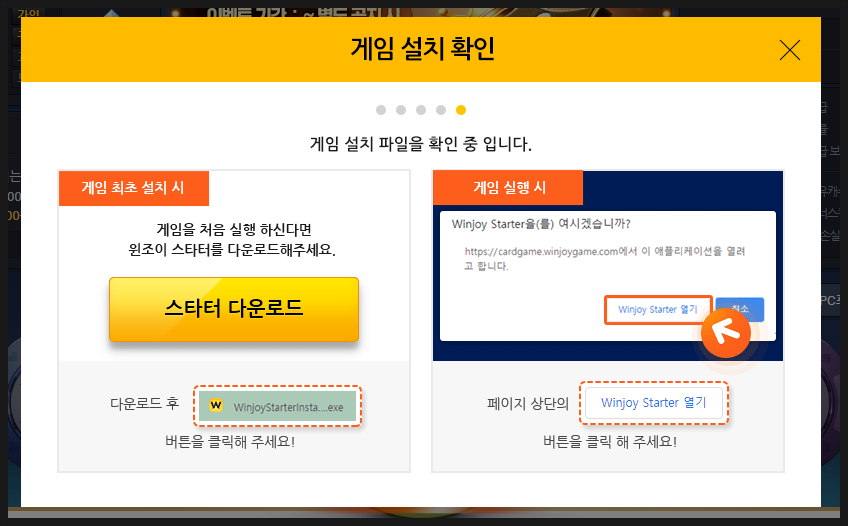Click the 스타터 다운로드 button

(234, 309)
